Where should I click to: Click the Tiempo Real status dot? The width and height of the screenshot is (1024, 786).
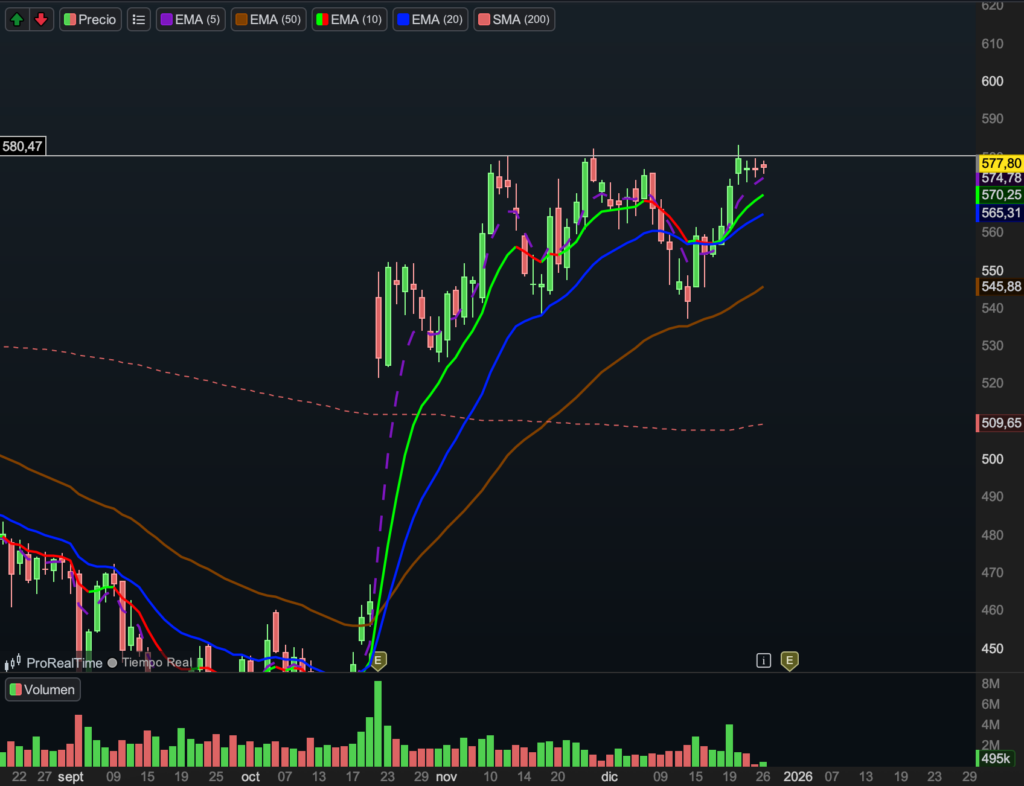(112, 662)
